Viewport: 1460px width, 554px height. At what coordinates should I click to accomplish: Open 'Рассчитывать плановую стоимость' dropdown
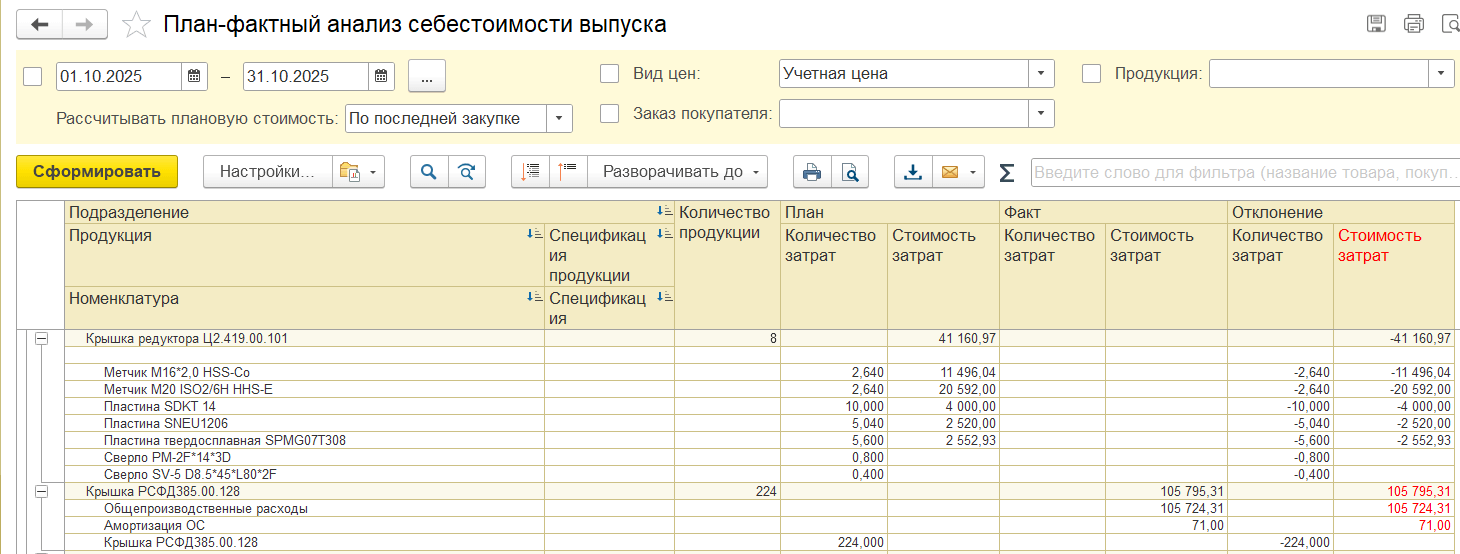point(559,118)
